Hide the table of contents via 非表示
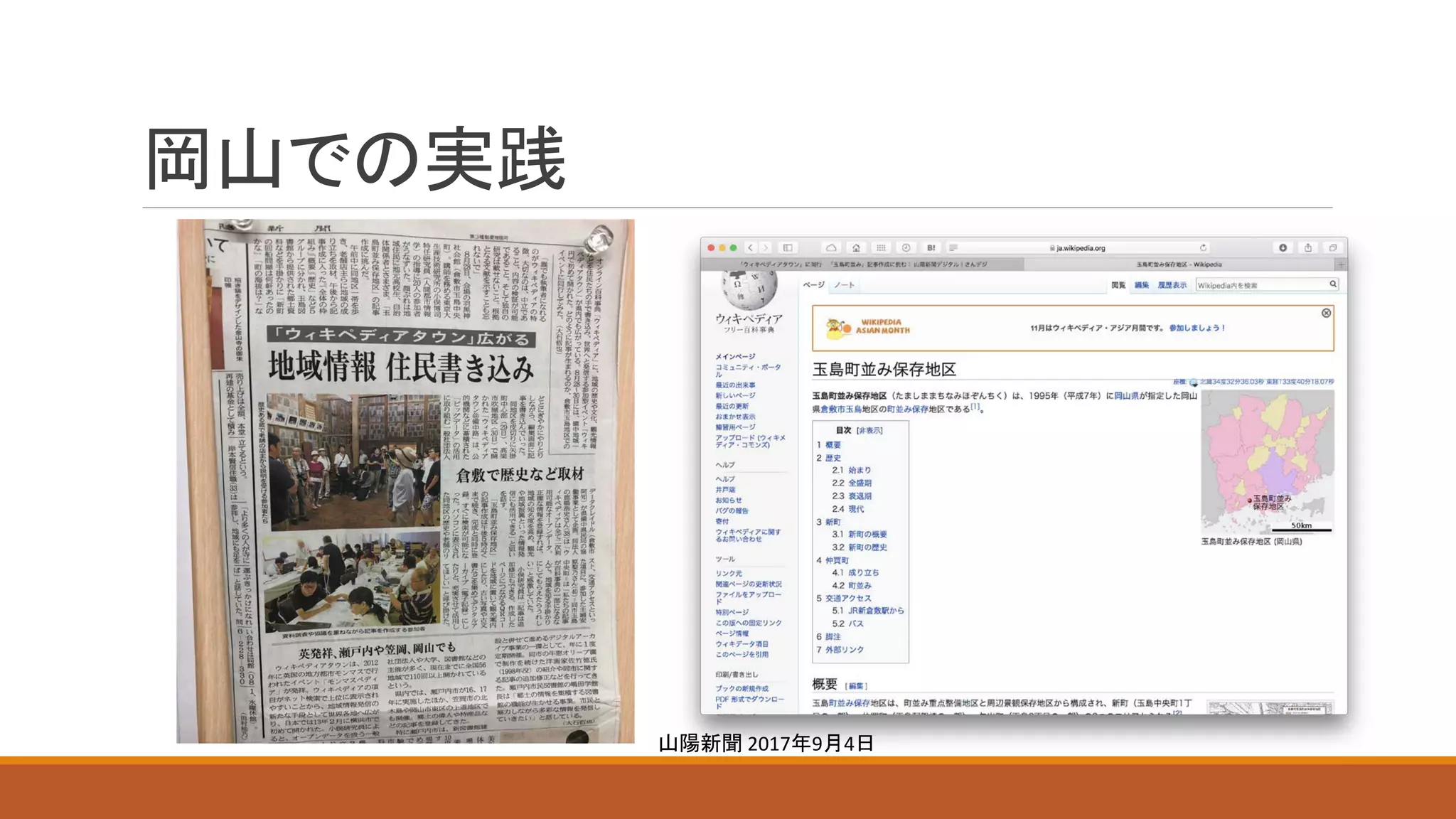 point(869,430)
